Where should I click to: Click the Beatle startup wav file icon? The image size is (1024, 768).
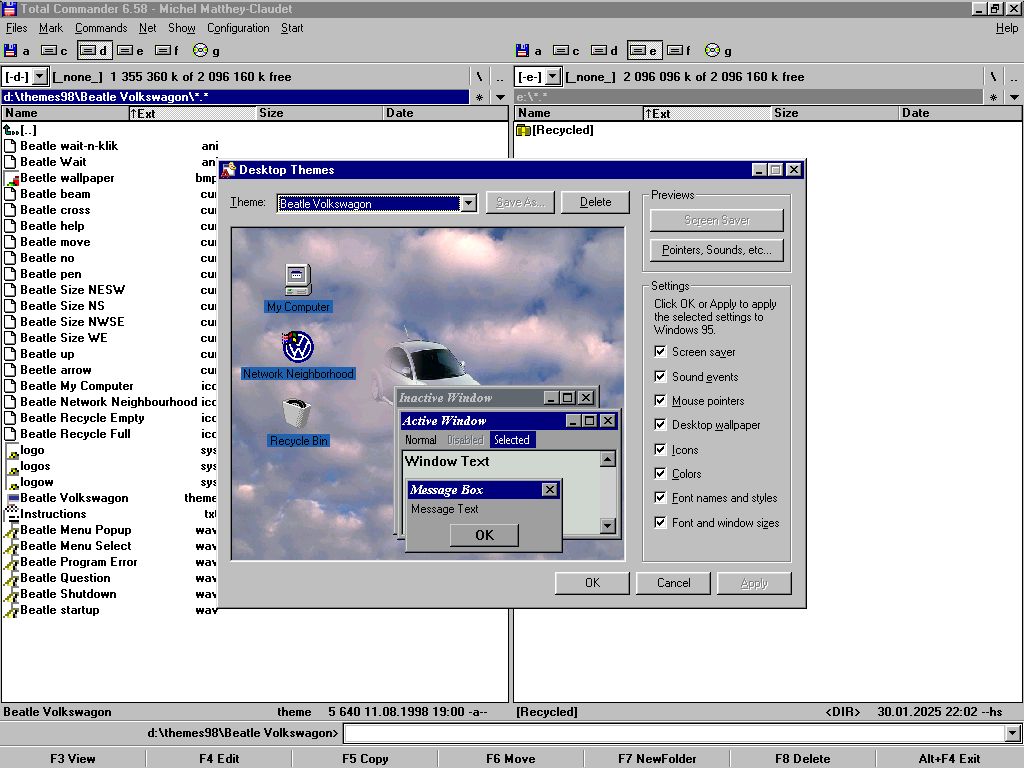(x=11, y=610)
